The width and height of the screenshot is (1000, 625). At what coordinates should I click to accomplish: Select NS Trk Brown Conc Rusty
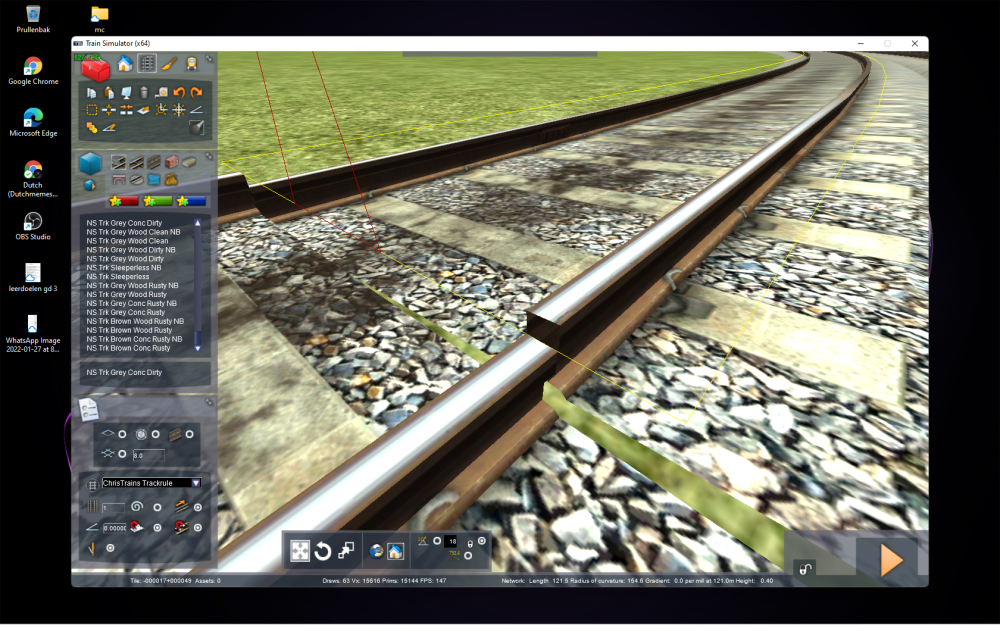128,348
